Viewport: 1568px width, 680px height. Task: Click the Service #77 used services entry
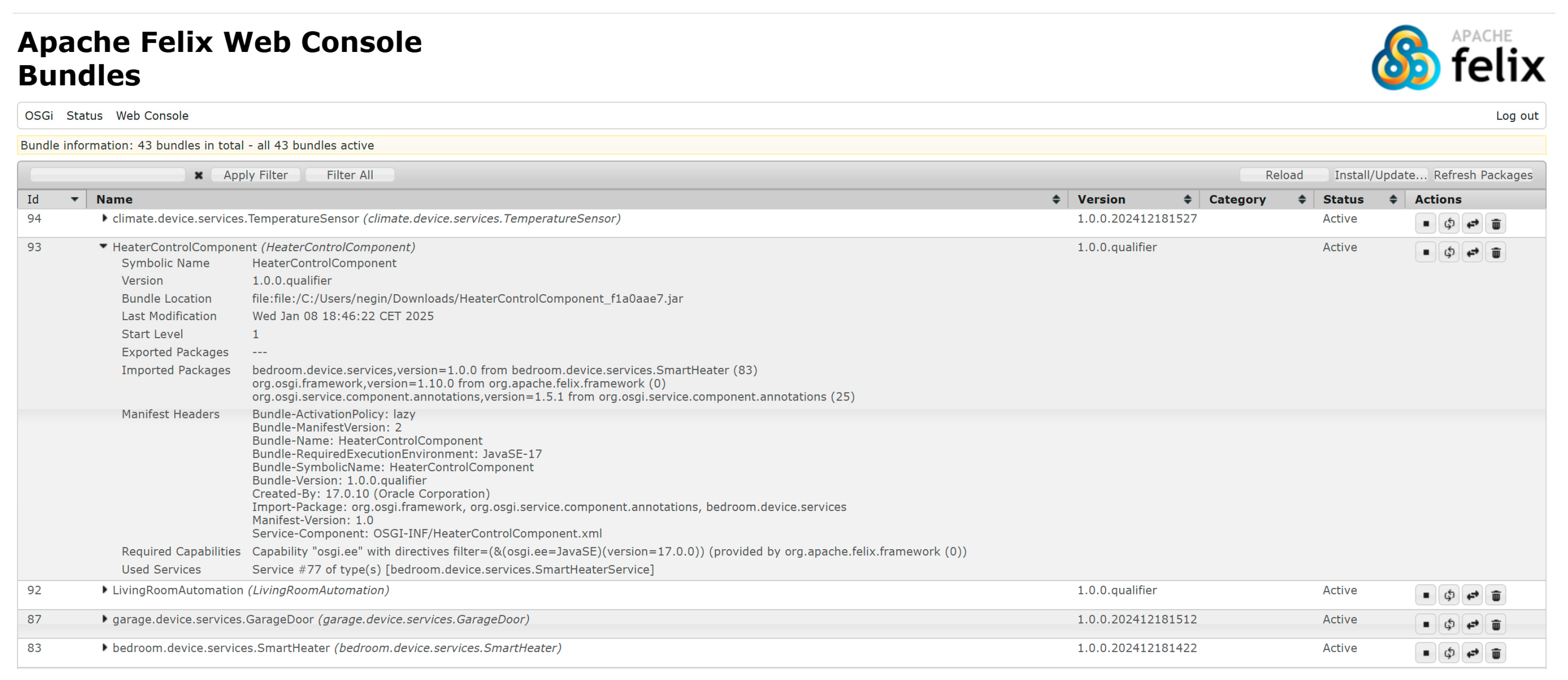point(453,570)
